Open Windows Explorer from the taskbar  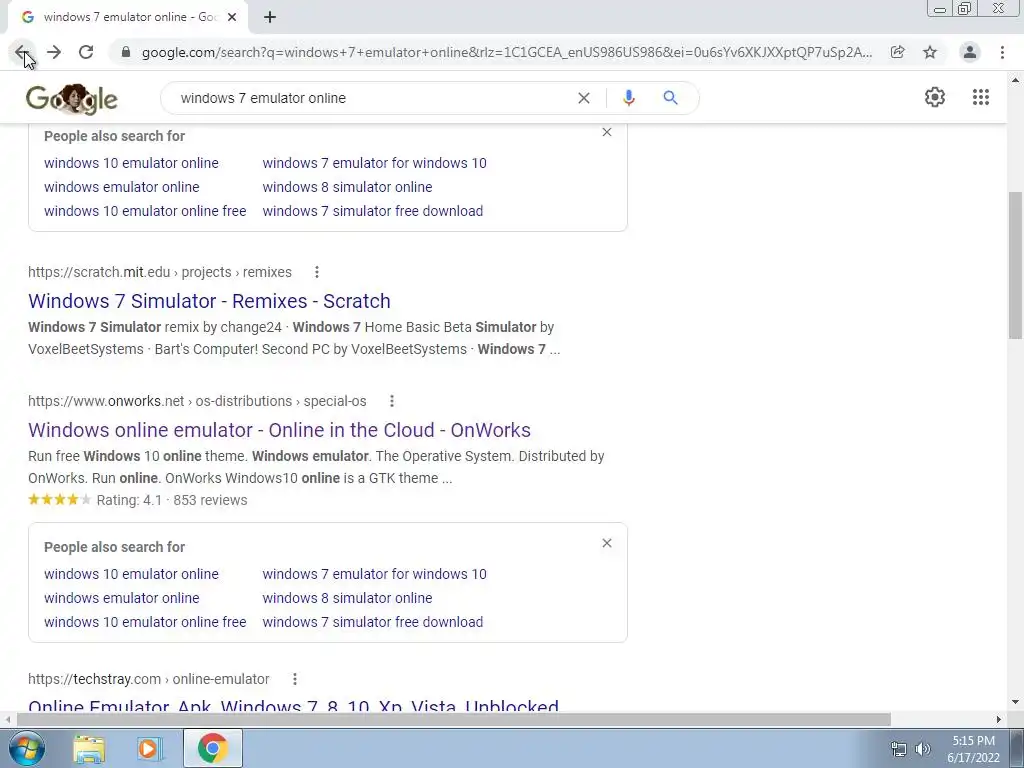click(89, 748)
